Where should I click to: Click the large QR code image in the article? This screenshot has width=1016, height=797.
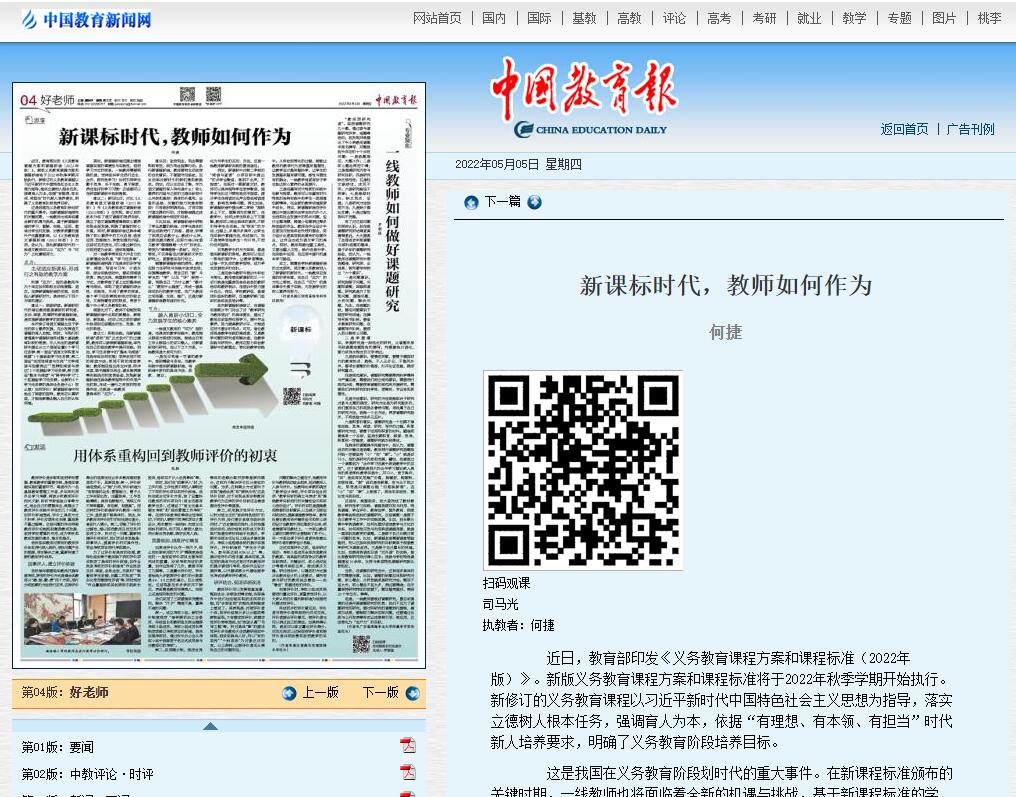[x=583, y=470]
